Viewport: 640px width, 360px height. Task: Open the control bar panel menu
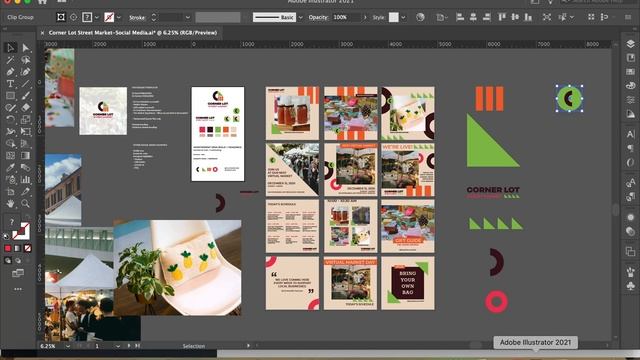point(628,17)
